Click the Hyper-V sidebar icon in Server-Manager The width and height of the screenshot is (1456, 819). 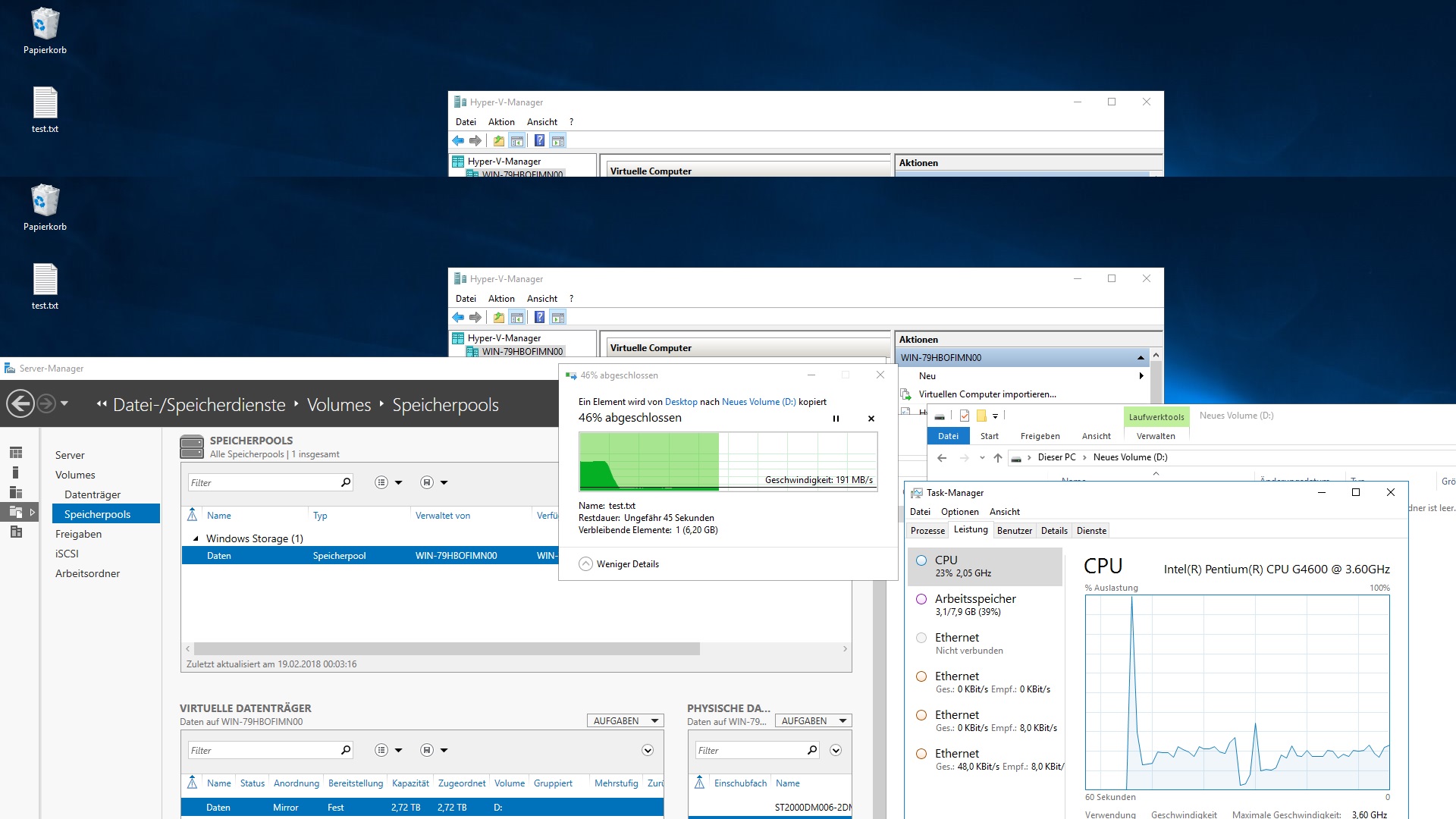click(16, 532)
